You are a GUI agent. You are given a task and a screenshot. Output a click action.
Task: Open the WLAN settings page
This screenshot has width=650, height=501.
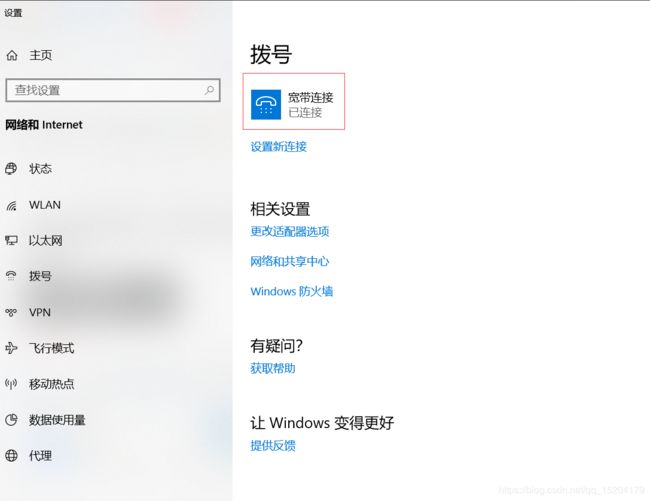(x=45, y=205)
